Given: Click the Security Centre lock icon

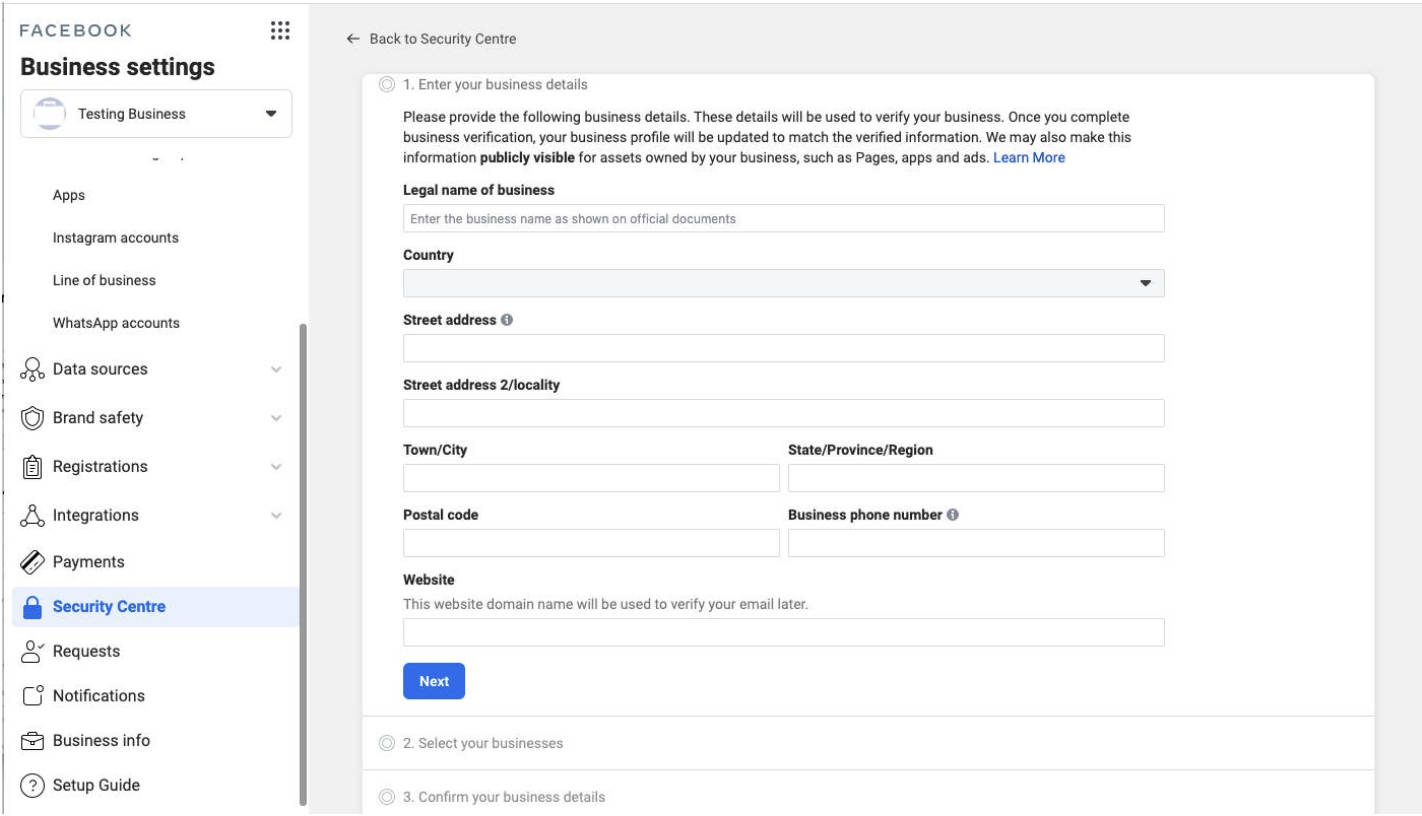Looking at the screenshot, I should click(34, 607).
